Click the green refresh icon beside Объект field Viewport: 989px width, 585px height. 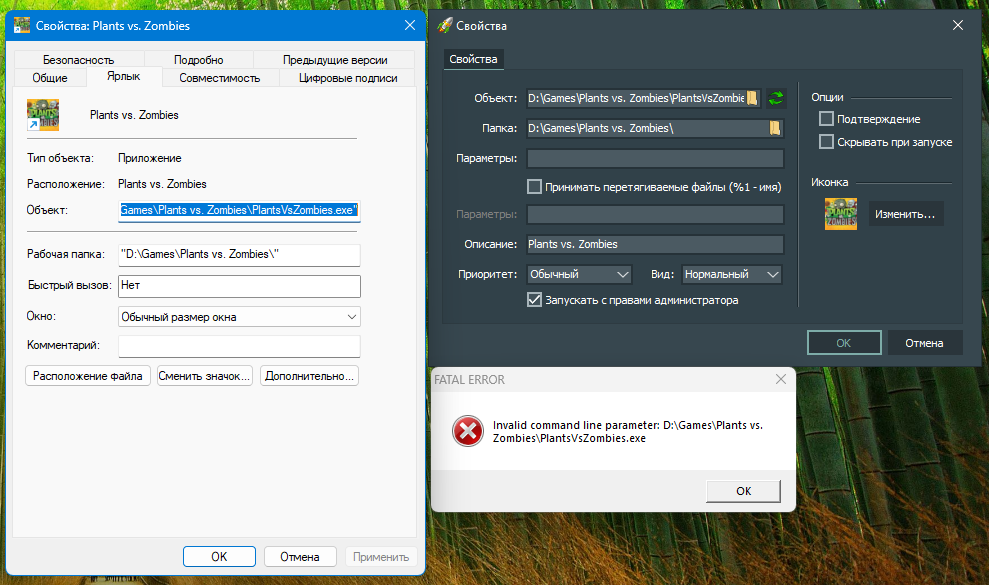point(776,98)
